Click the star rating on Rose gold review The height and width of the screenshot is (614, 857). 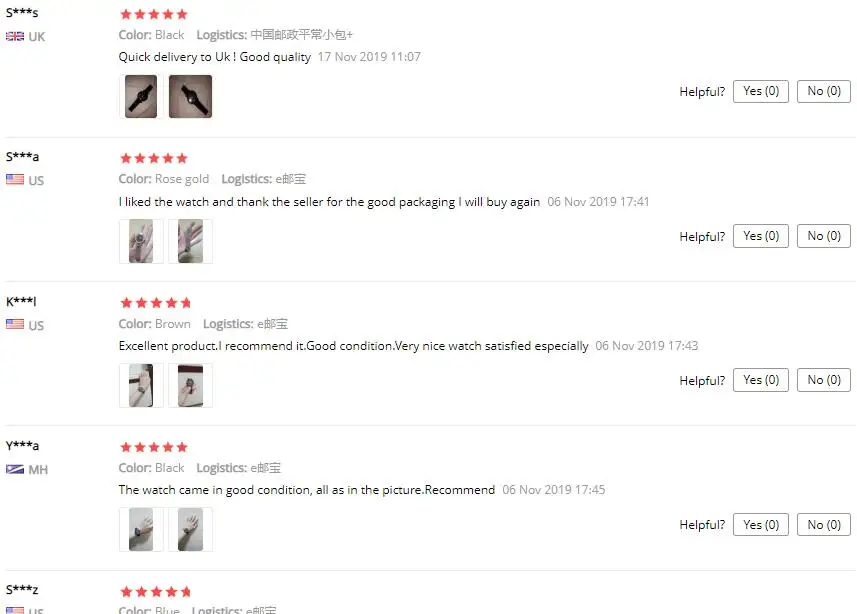(x=154, y=159)
